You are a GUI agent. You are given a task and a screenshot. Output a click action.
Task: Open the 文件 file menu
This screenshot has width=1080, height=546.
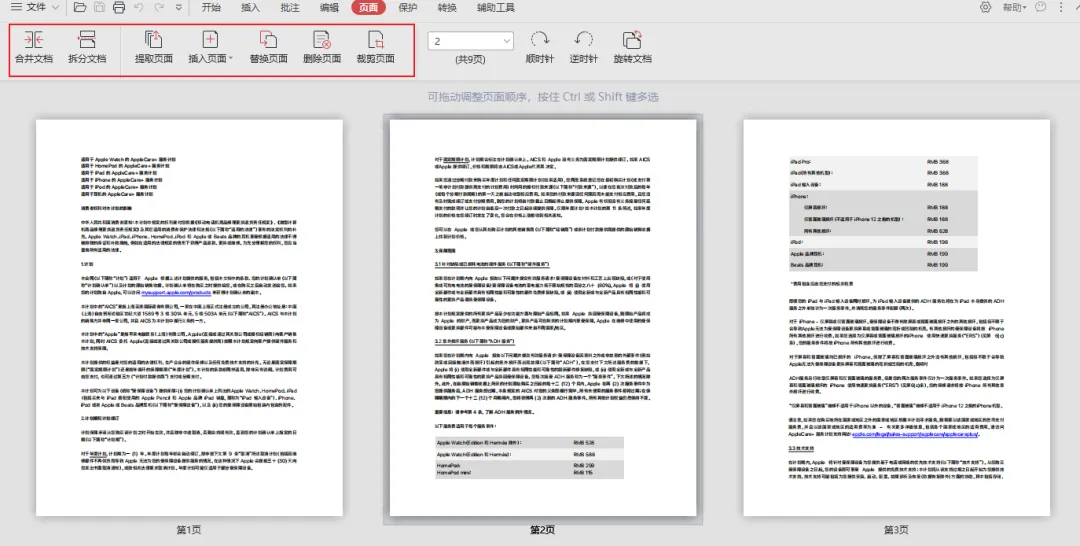click(x=34, y=8)
